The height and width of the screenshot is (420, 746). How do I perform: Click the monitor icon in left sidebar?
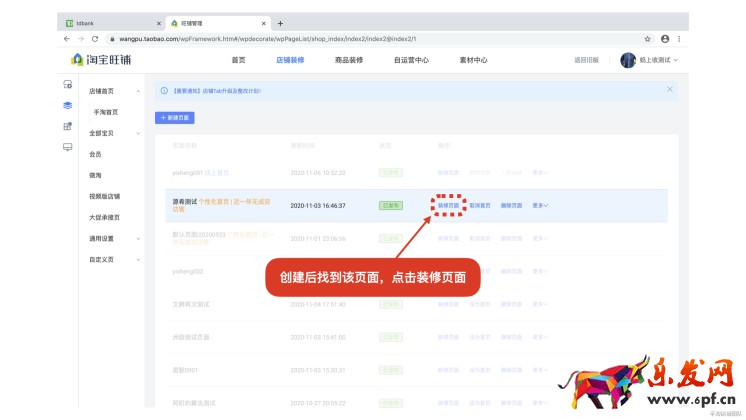tap(68, 147)
